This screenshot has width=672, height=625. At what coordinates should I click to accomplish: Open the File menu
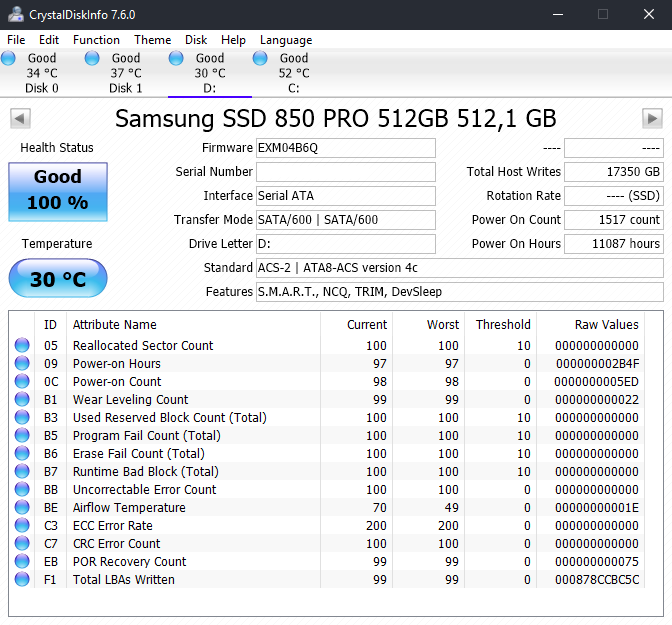[x=16, y=40]
